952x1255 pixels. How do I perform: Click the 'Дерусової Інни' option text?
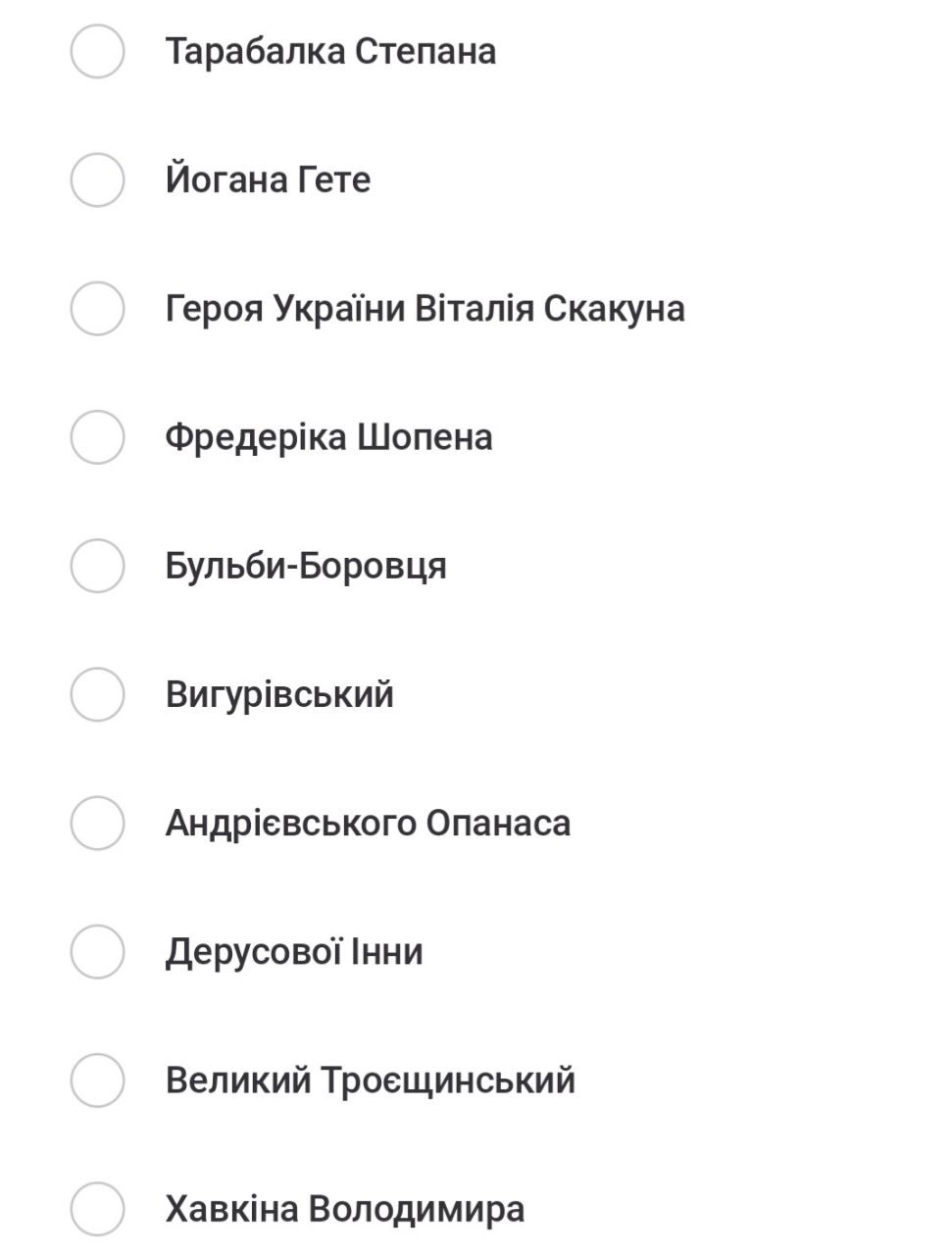294,951
